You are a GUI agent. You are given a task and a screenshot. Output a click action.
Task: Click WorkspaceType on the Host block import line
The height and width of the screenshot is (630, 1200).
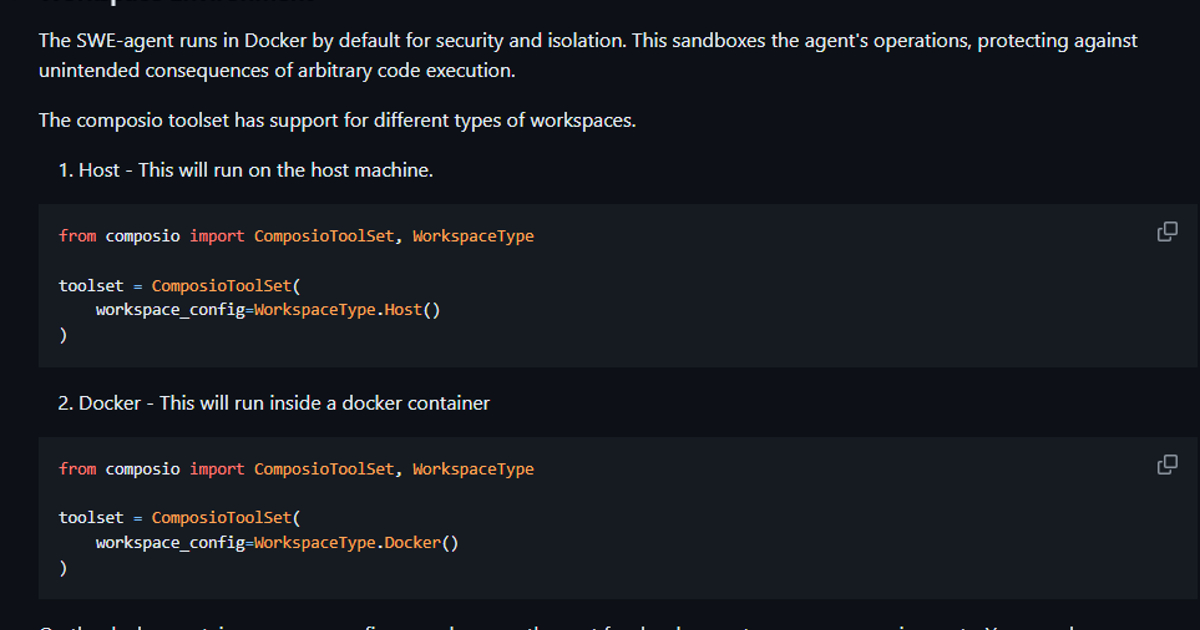(473, 236)
